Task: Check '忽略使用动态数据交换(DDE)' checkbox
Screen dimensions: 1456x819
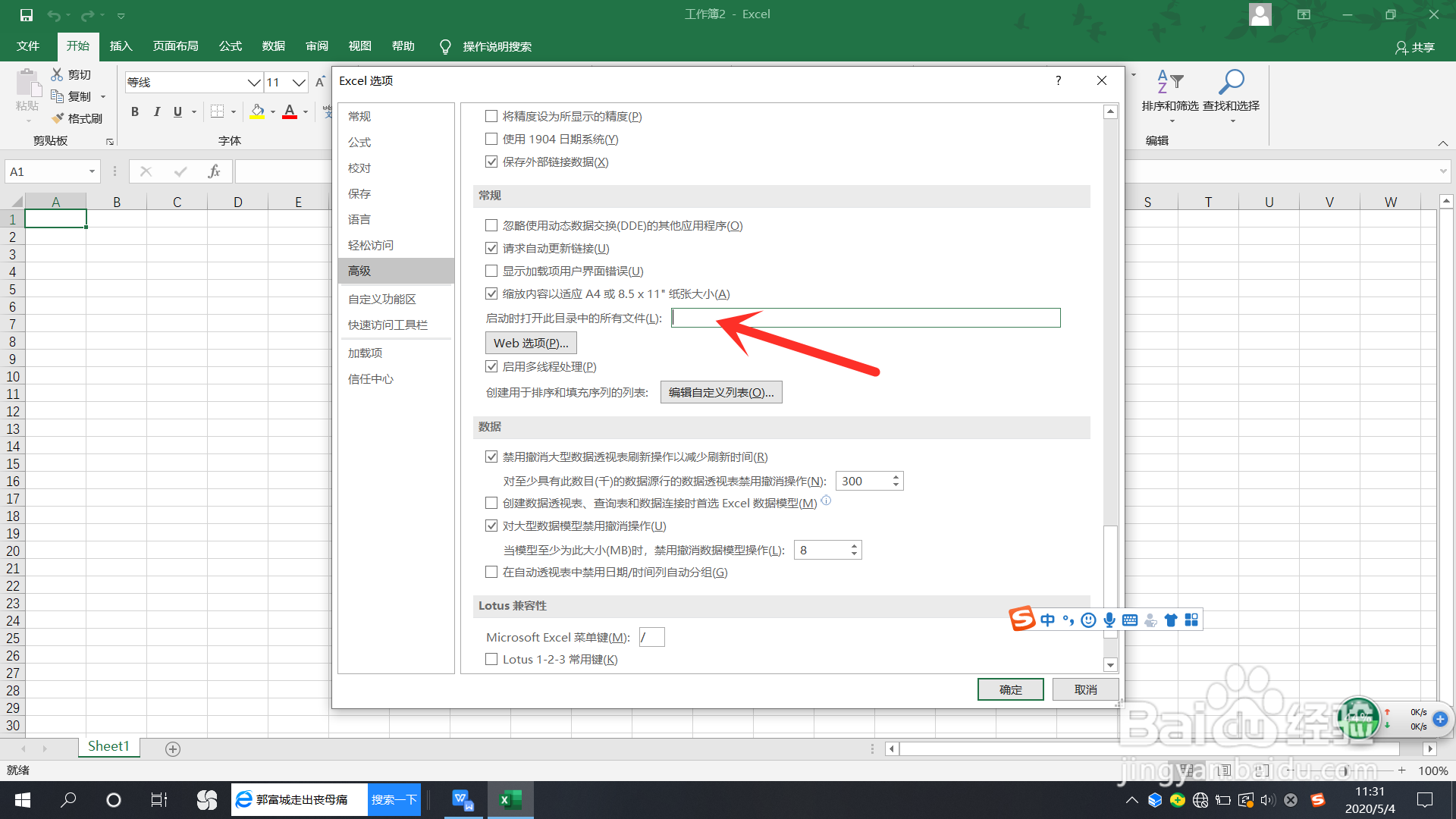Action: coord(491,225)
